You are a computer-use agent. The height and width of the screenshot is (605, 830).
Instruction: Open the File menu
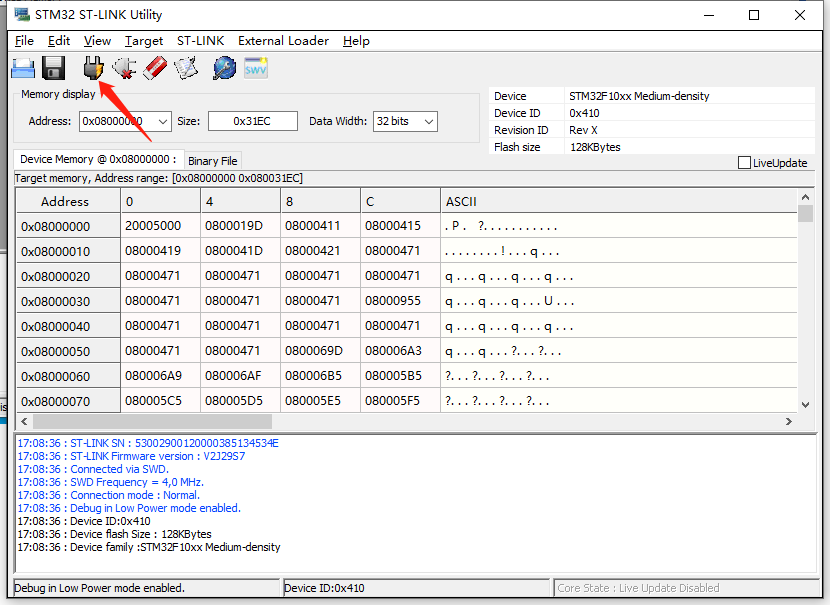pos(24,41)
